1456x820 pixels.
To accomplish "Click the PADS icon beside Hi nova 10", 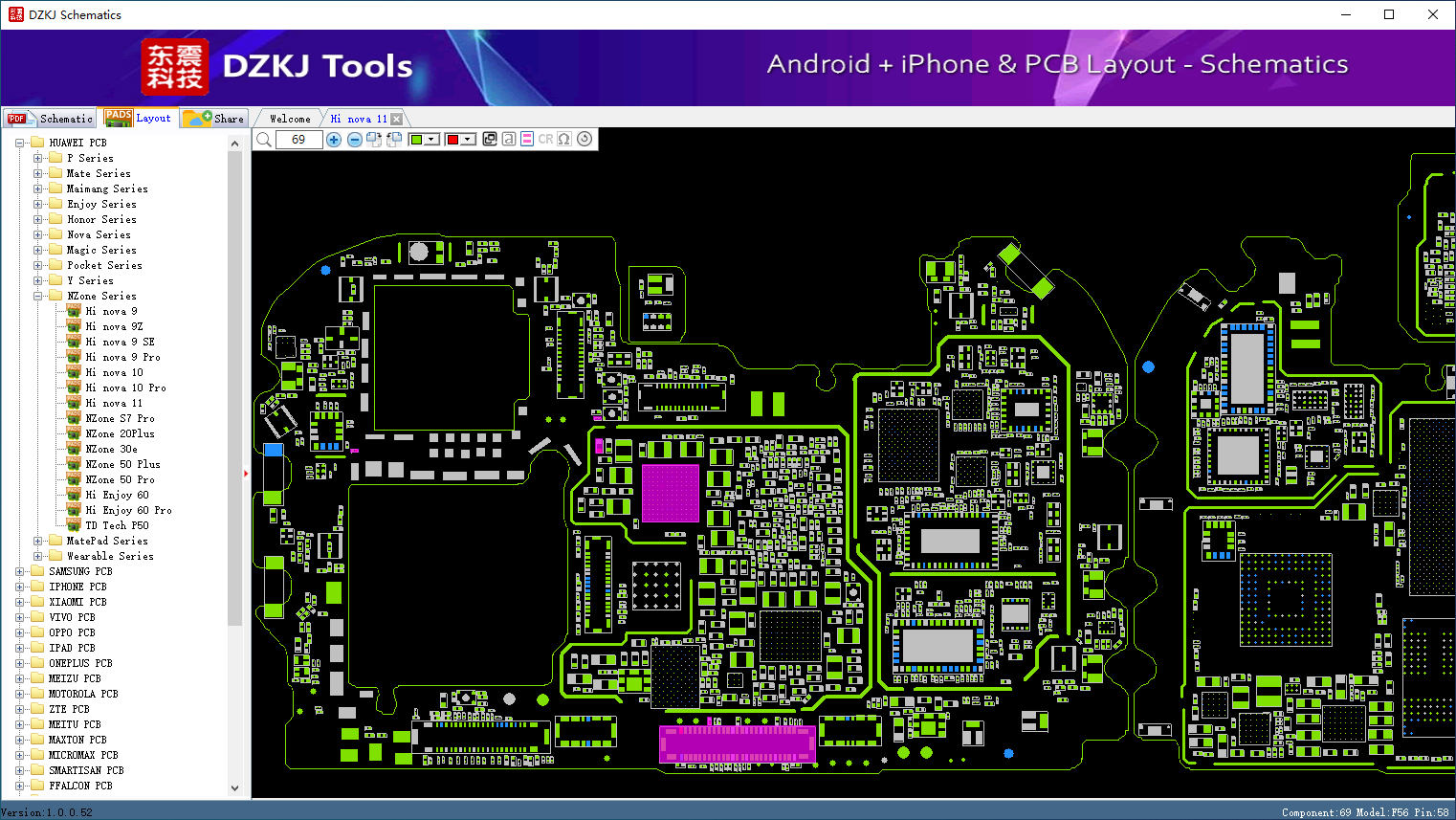I will tap(74, 372).
